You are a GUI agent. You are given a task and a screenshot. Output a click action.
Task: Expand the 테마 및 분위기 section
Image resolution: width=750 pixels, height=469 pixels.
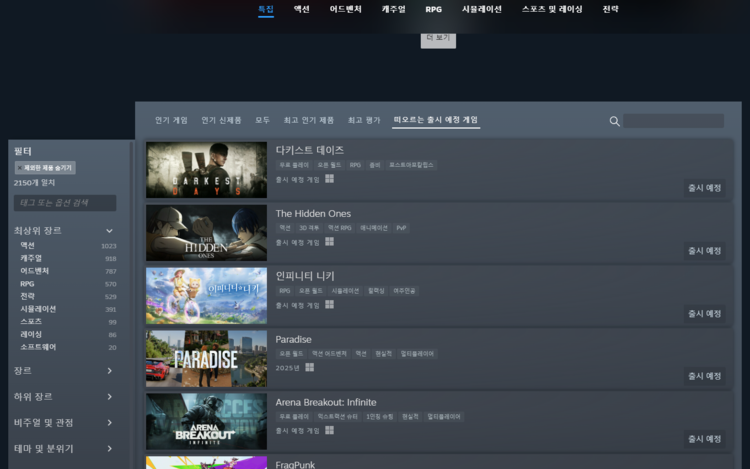point(109,448)
